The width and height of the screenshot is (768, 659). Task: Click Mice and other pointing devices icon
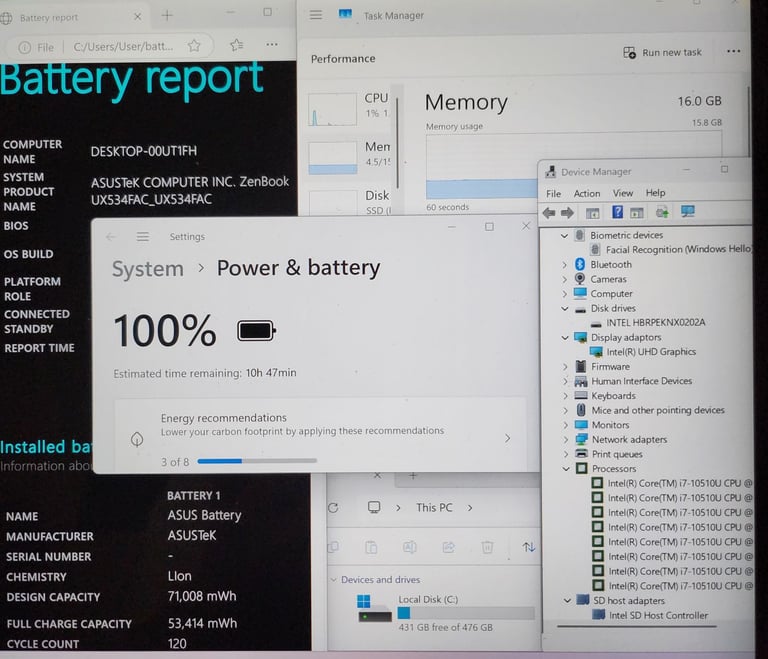tap(581, 410)
